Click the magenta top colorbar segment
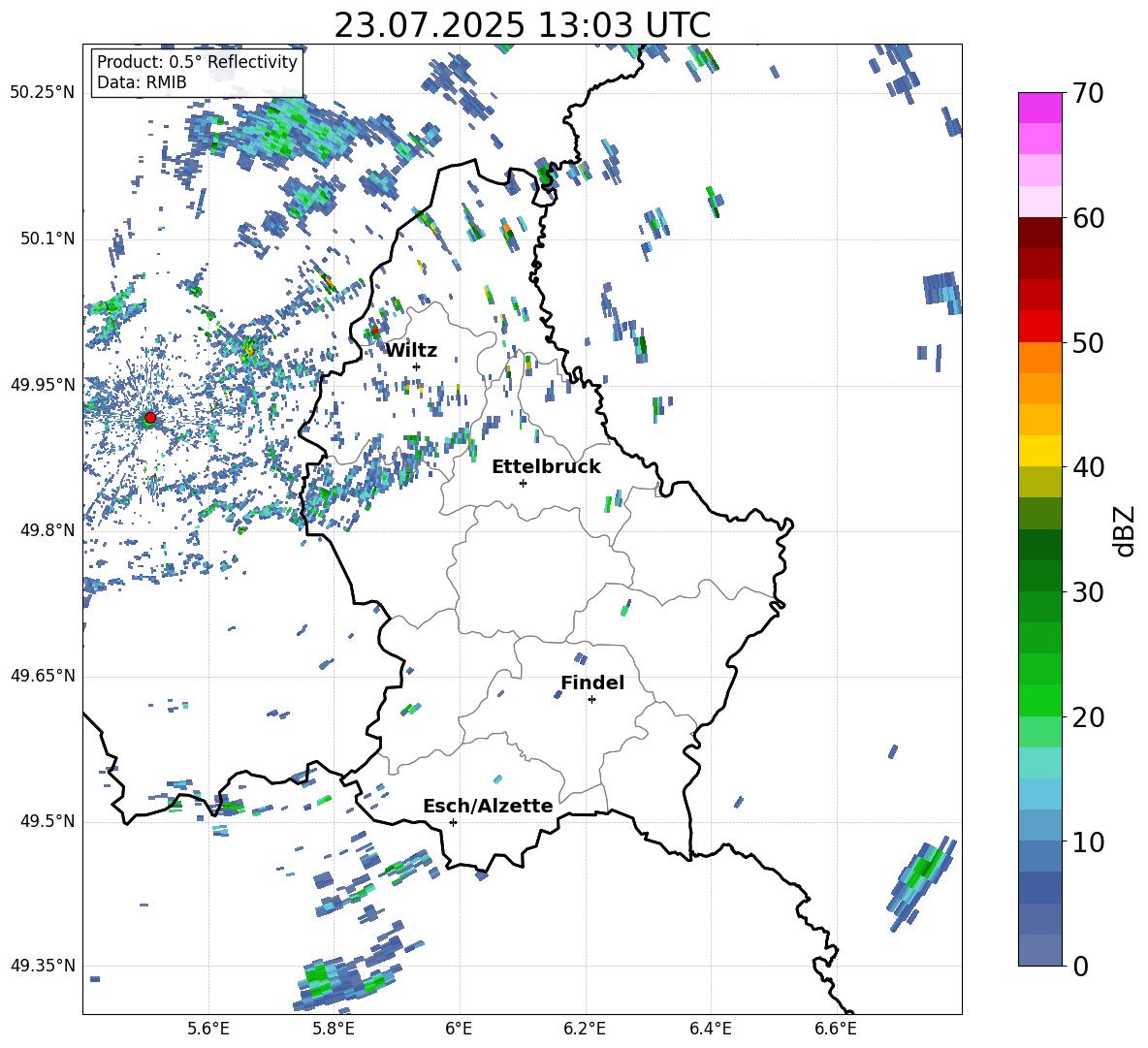The image size is (1148, 1048). pyautogui.click(x=1039, y=108)
